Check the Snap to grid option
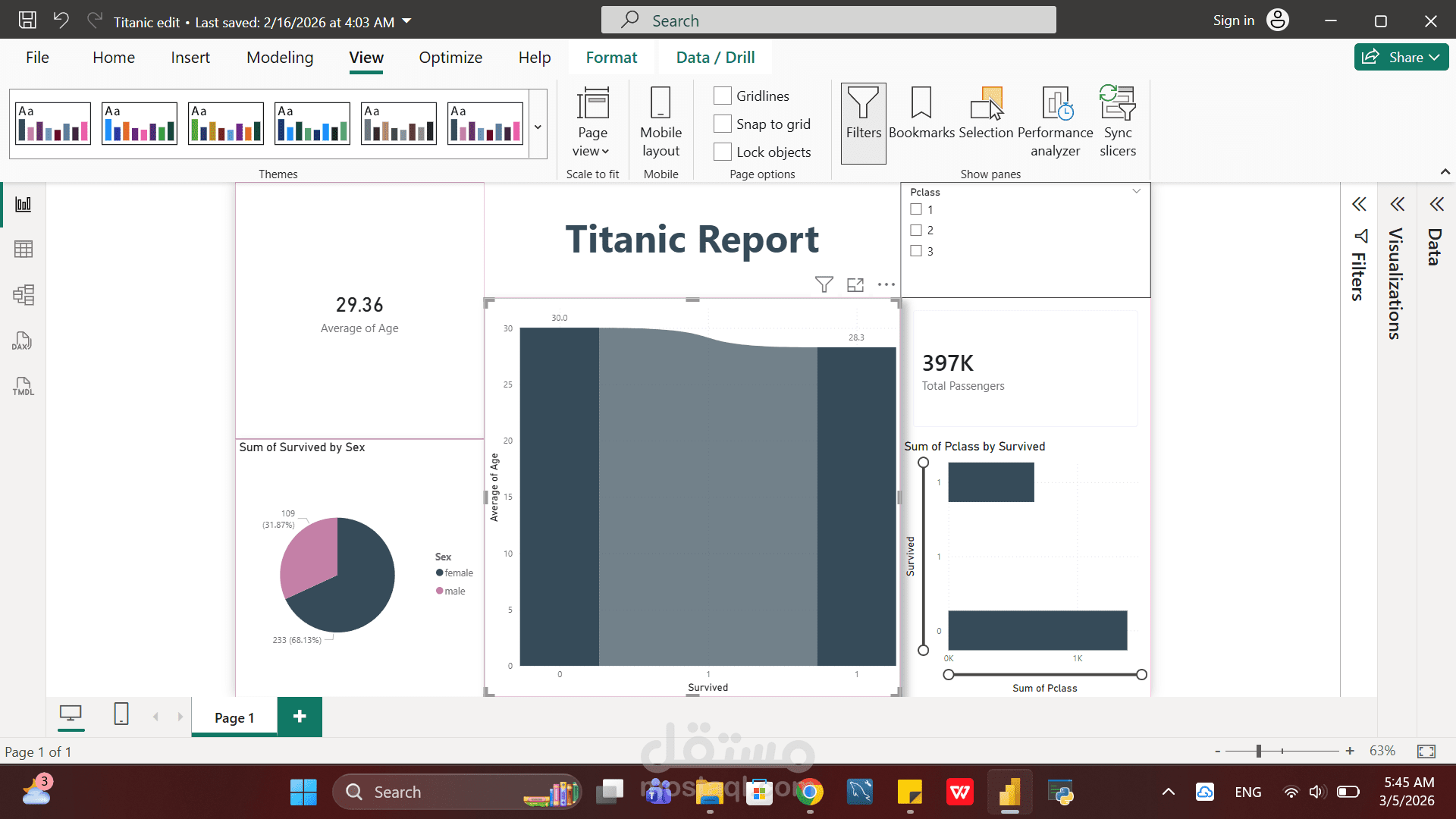The height and width of the screenshot is (819, 1456). coord(723,124)
